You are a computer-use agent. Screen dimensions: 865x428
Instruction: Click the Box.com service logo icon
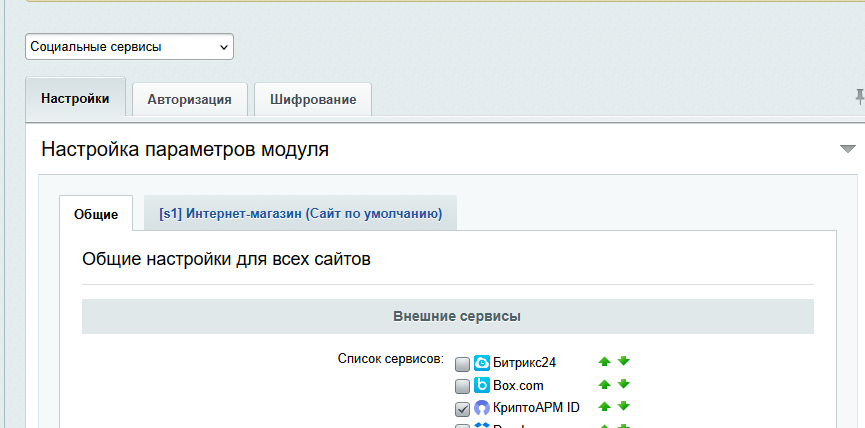coord(482,385)
